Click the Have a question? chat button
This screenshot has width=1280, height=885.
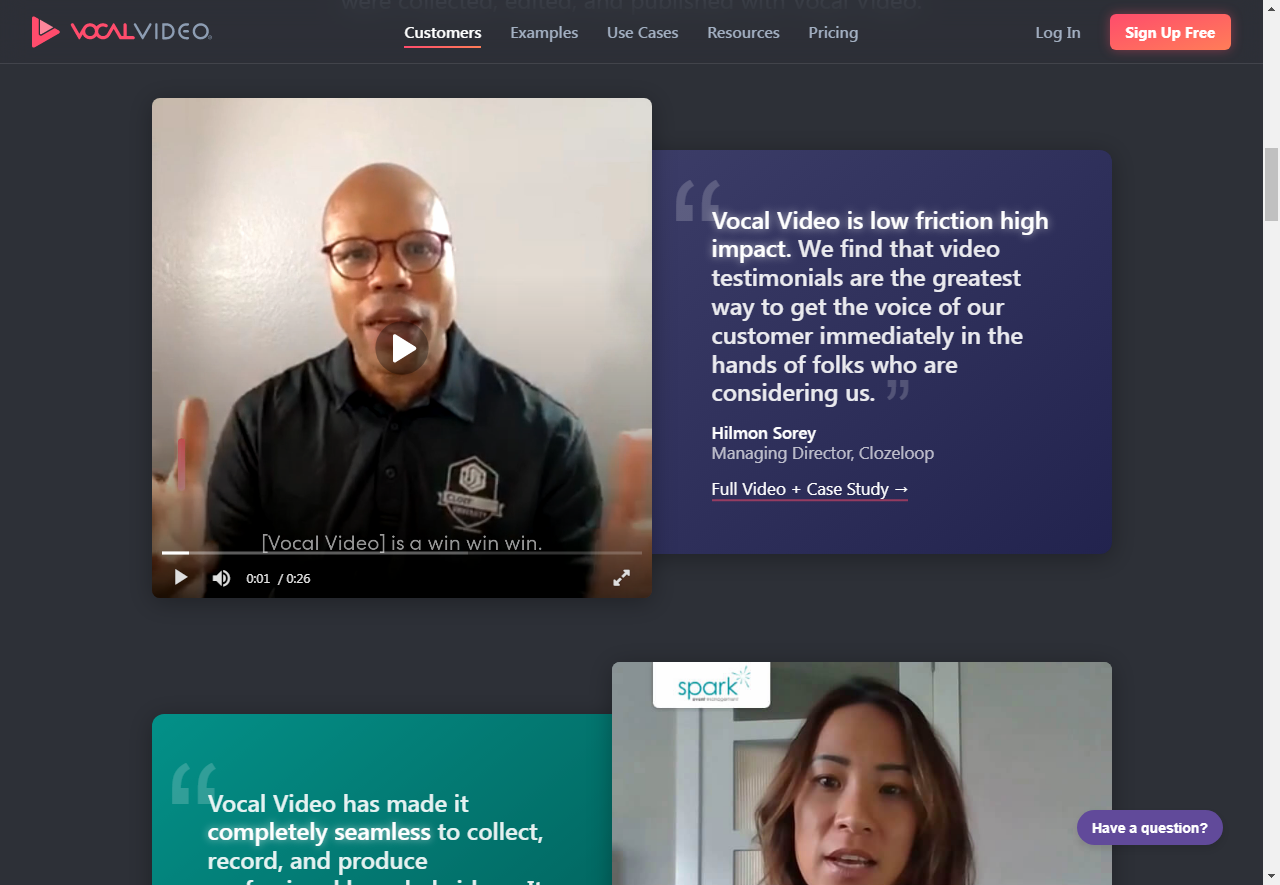[x=1150, y=828]
